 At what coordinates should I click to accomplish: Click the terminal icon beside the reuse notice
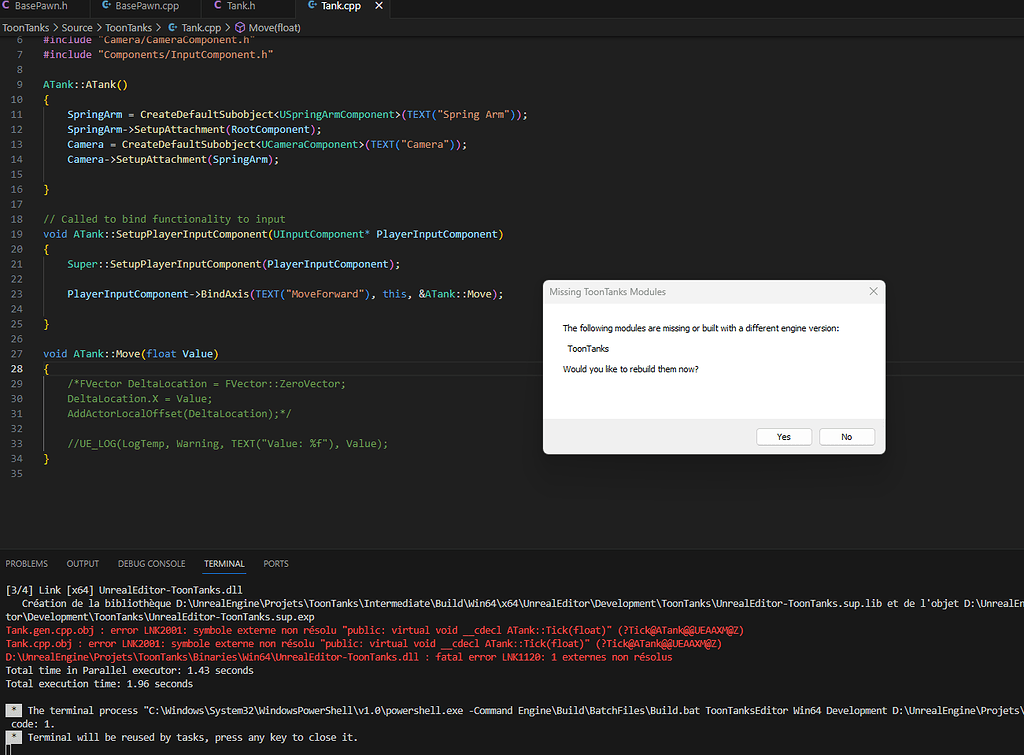(12, 737)
